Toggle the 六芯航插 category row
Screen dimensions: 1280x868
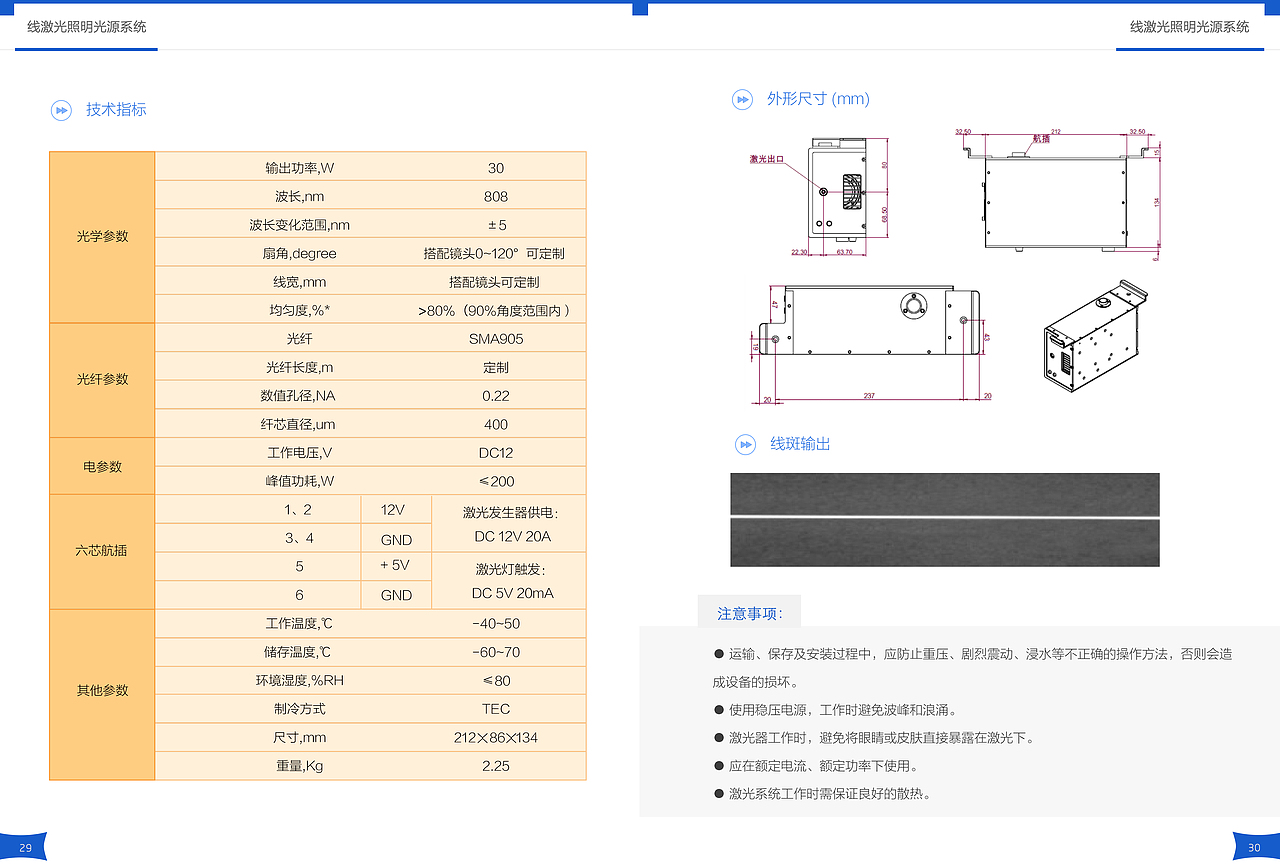click(x=101, y=551)
